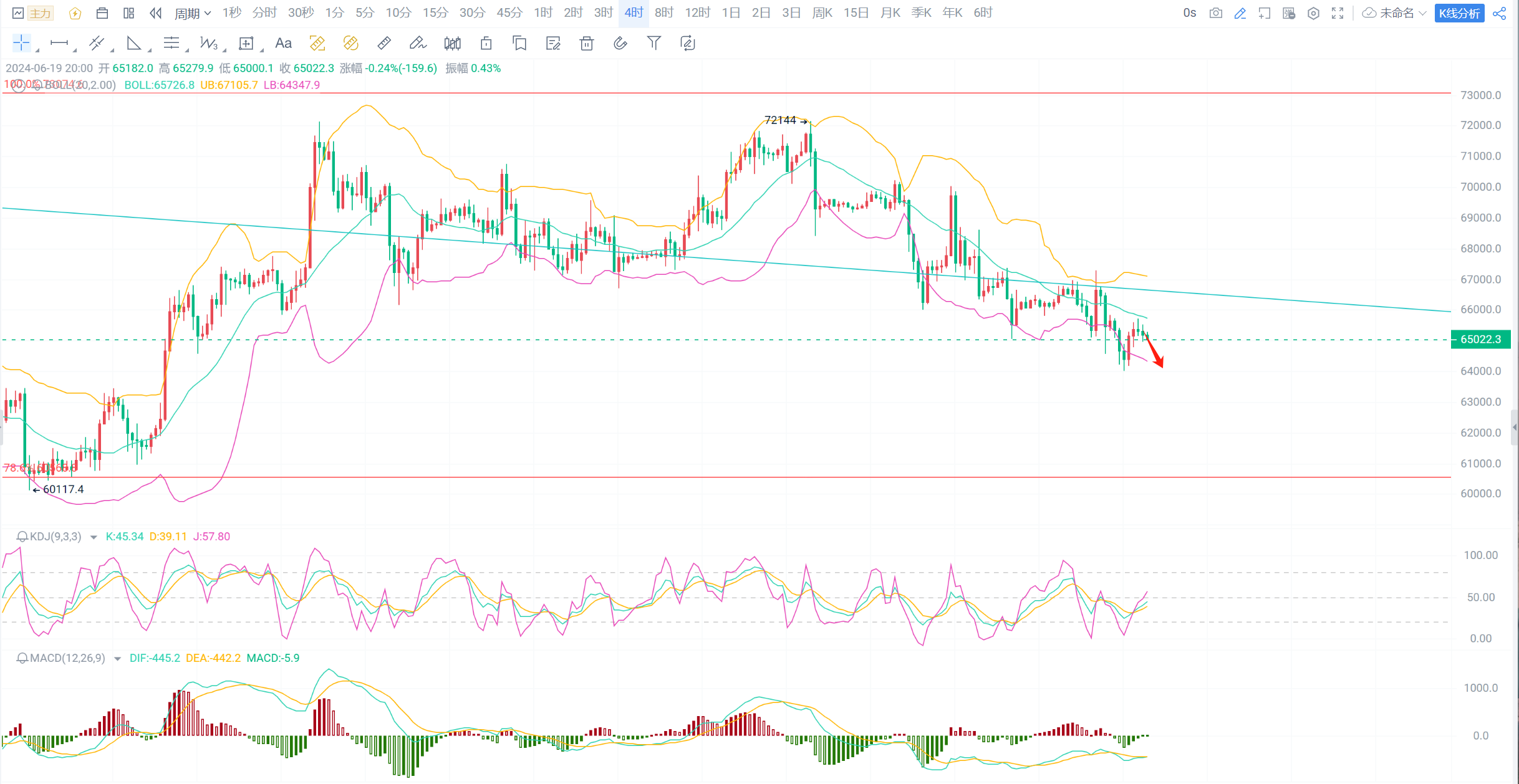Click the calendar date icon
This screenshot has height=784, width=1519.
102,13
